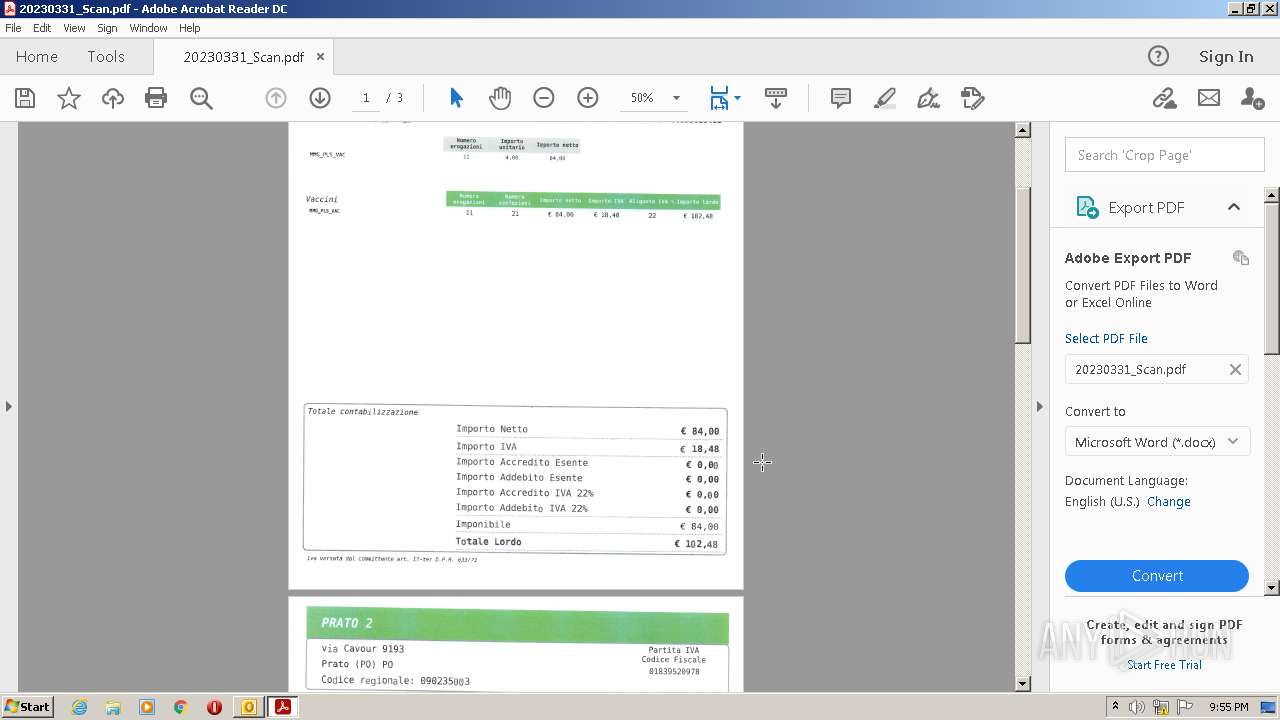
Task: Close the 20230331_Scan.pdf tab
Action: (320, 57)
